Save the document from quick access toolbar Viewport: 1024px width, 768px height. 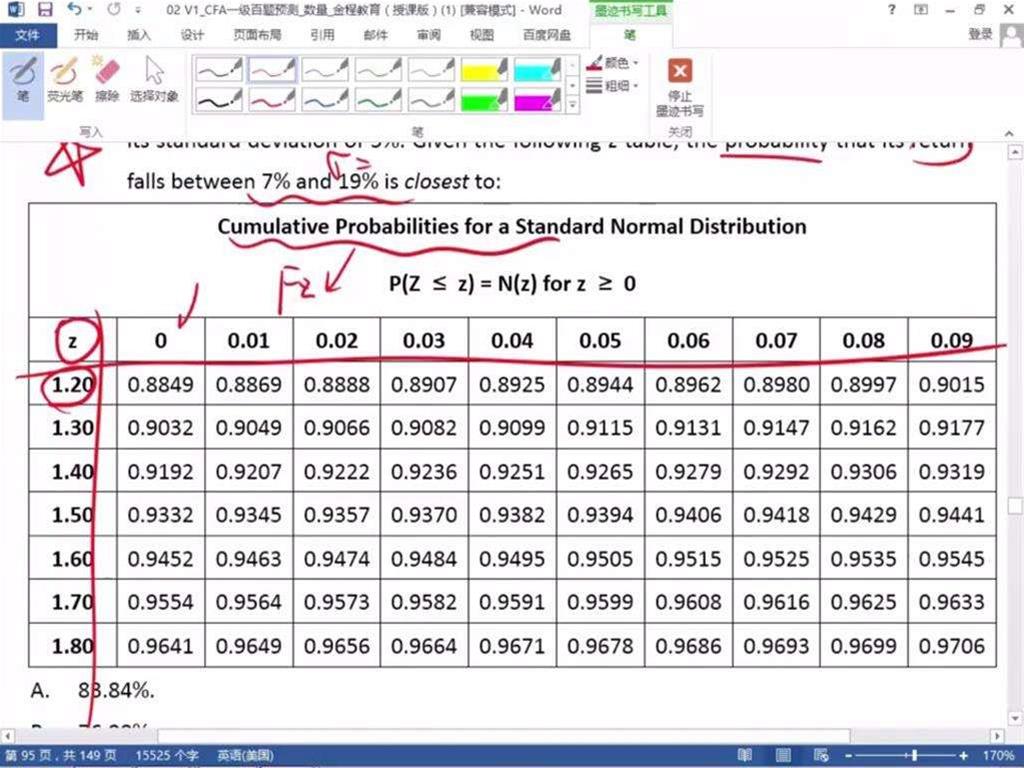click(44, 10)
